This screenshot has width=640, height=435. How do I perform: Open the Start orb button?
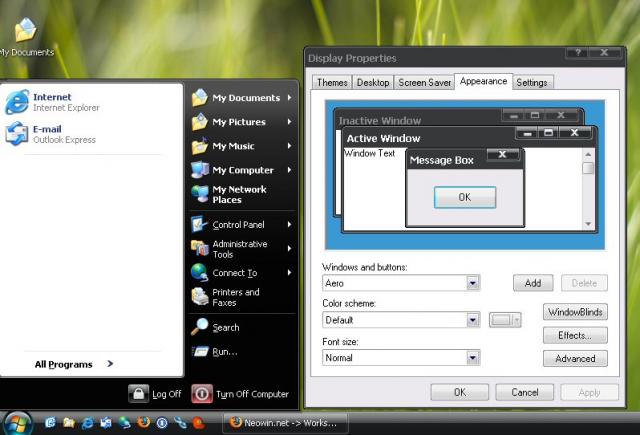[16, 424]
